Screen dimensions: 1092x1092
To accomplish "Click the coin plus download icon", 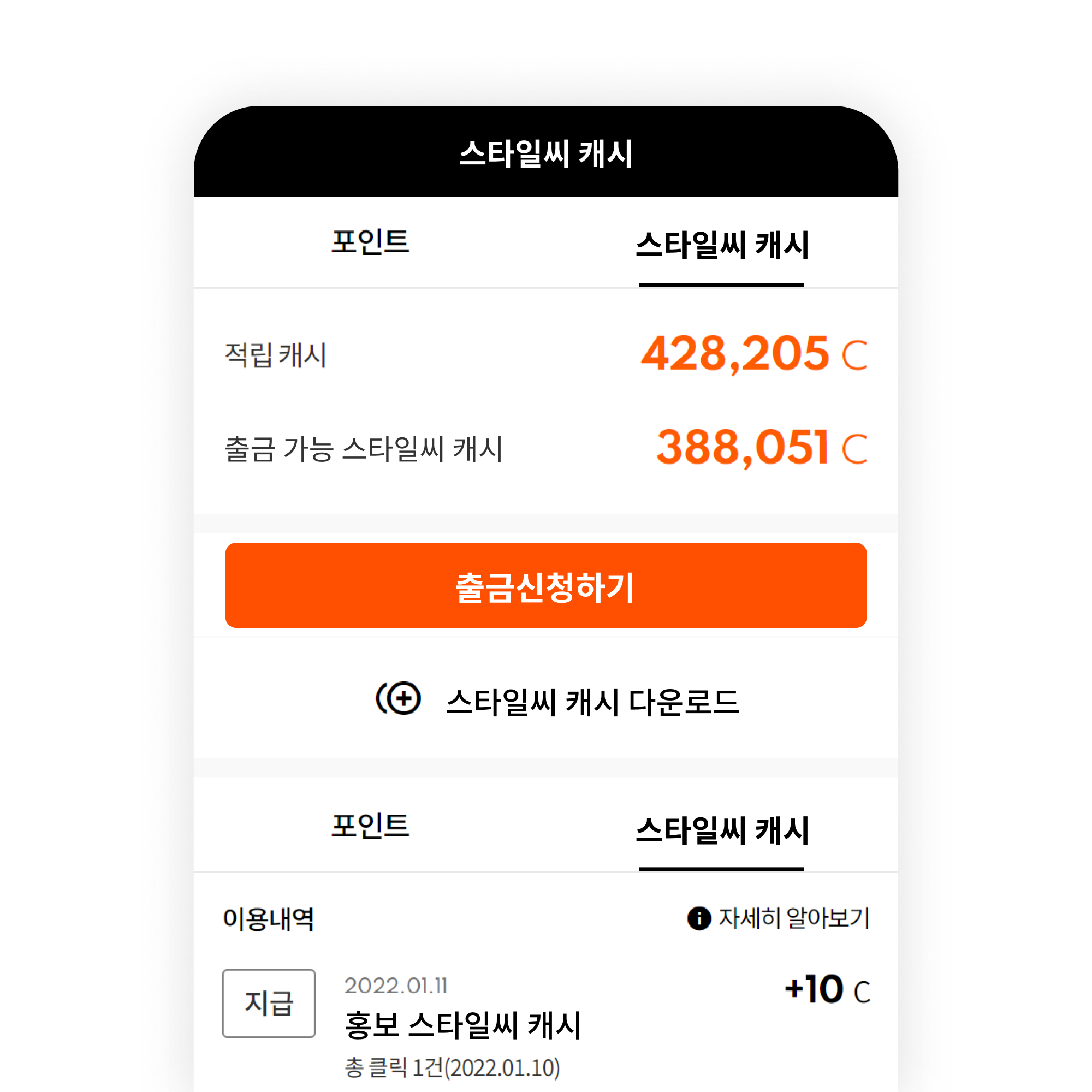I will (x=398, y=699).
